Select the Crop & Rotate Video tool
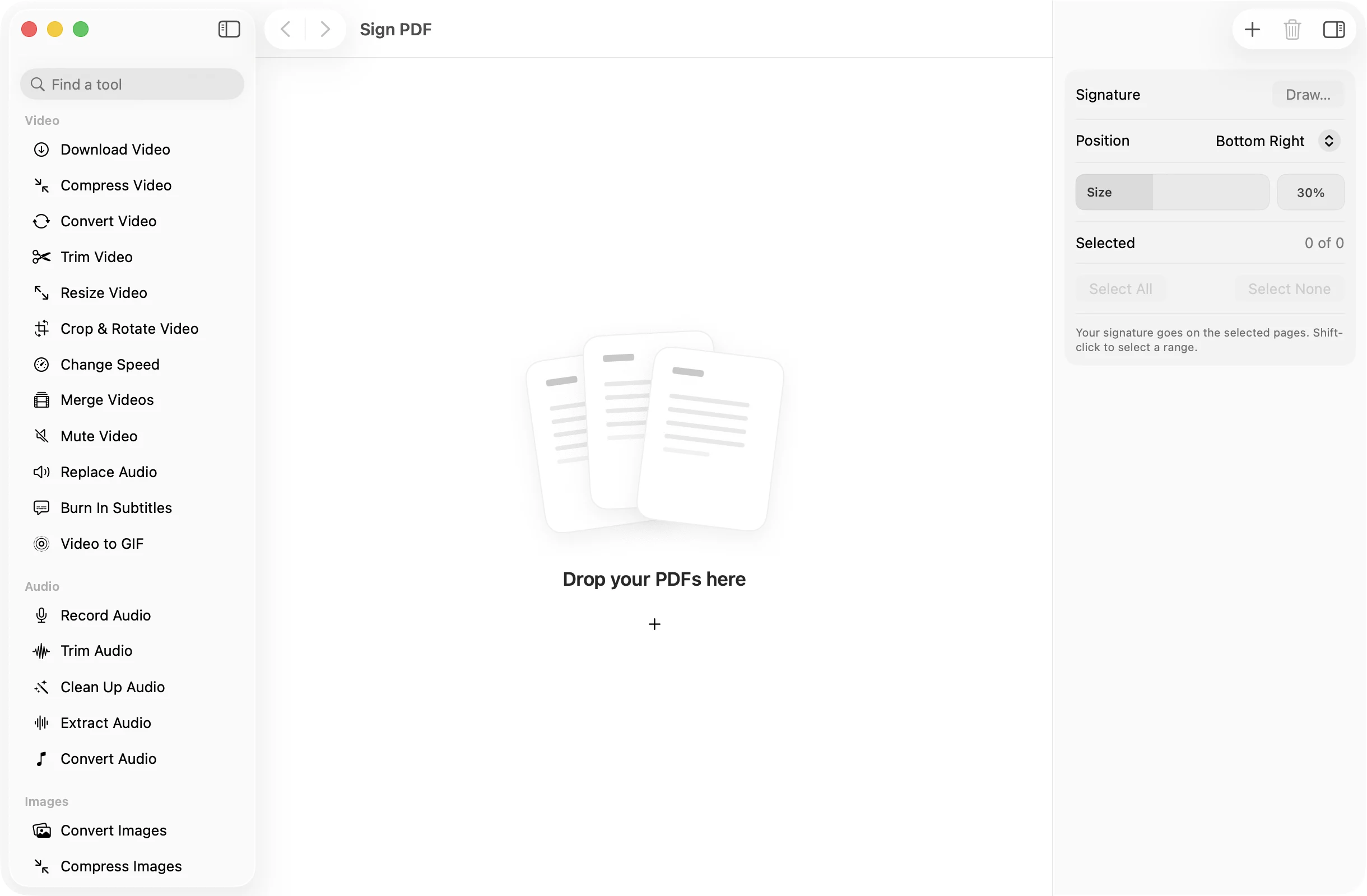 pyautogui.click(x=132, y=329)
